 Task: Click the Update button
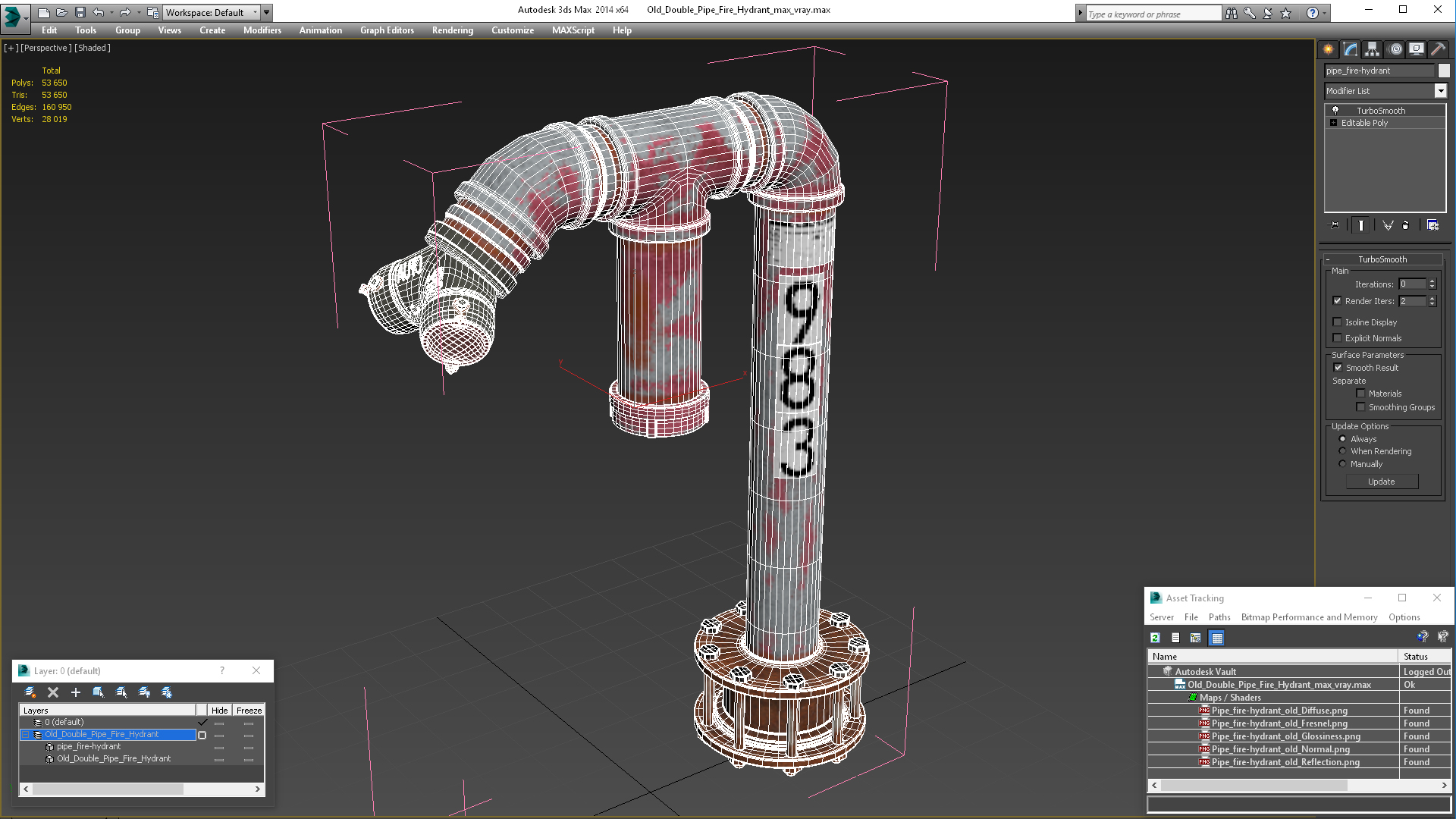1381,482
